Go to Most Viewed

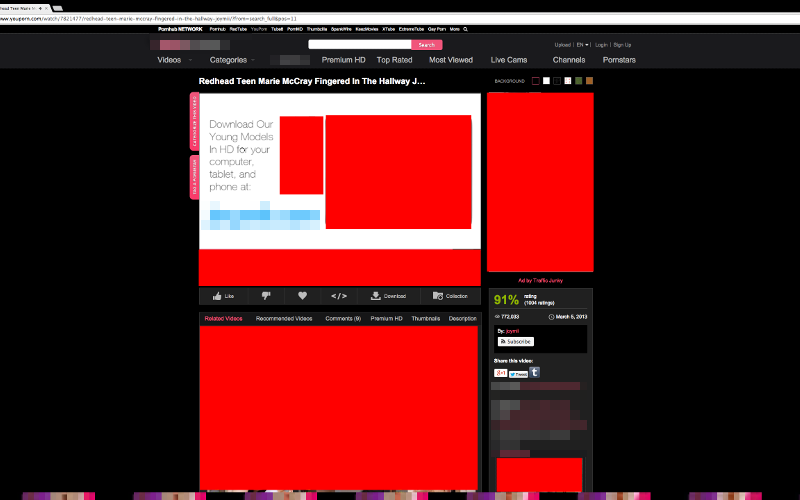[x=451, y=60]
